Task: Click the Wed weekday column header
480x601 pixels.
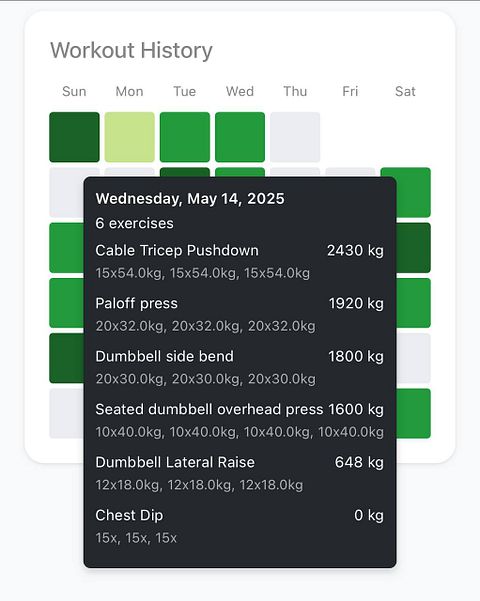Action: pyautogui.click(x=240, y=91)
